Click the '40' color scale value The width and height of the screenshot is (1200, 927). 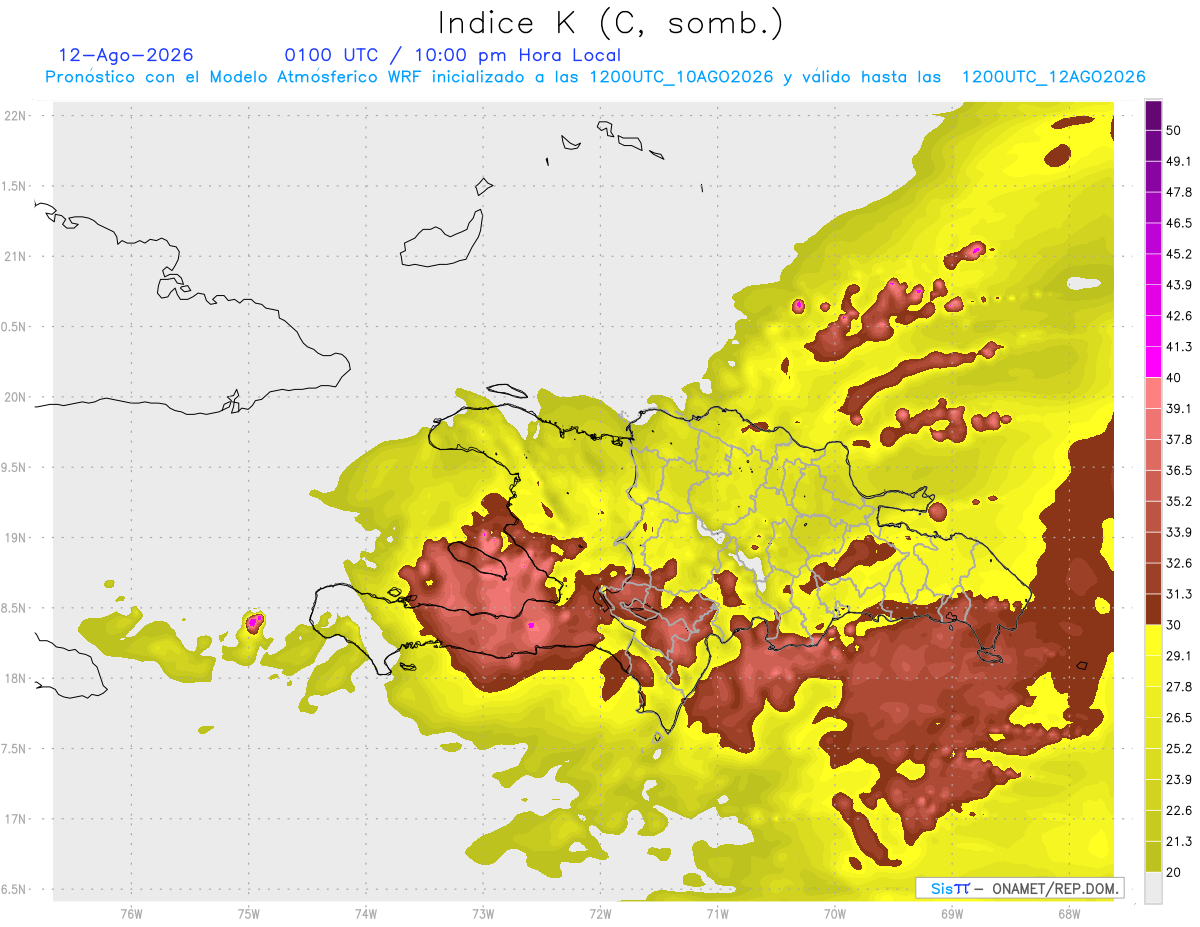(1173, 378)
